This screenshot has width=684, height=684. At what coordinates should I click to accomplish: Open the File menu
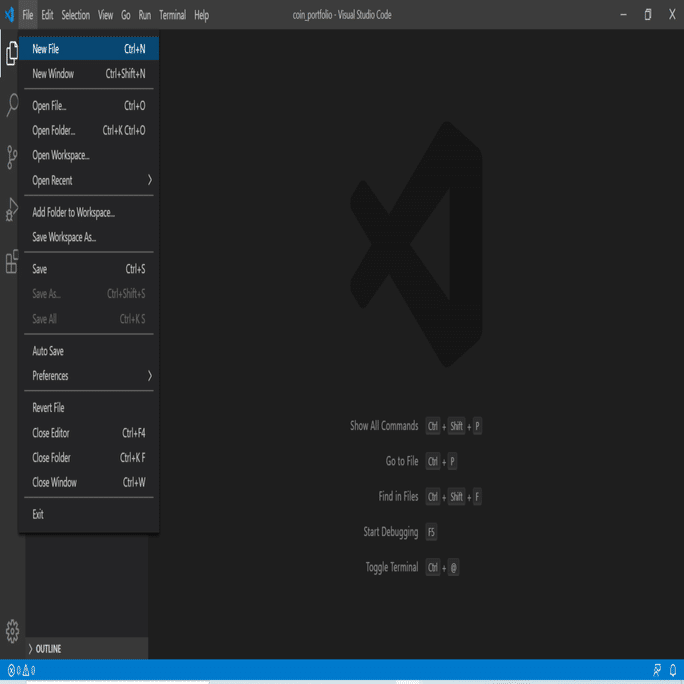(28, 15)
